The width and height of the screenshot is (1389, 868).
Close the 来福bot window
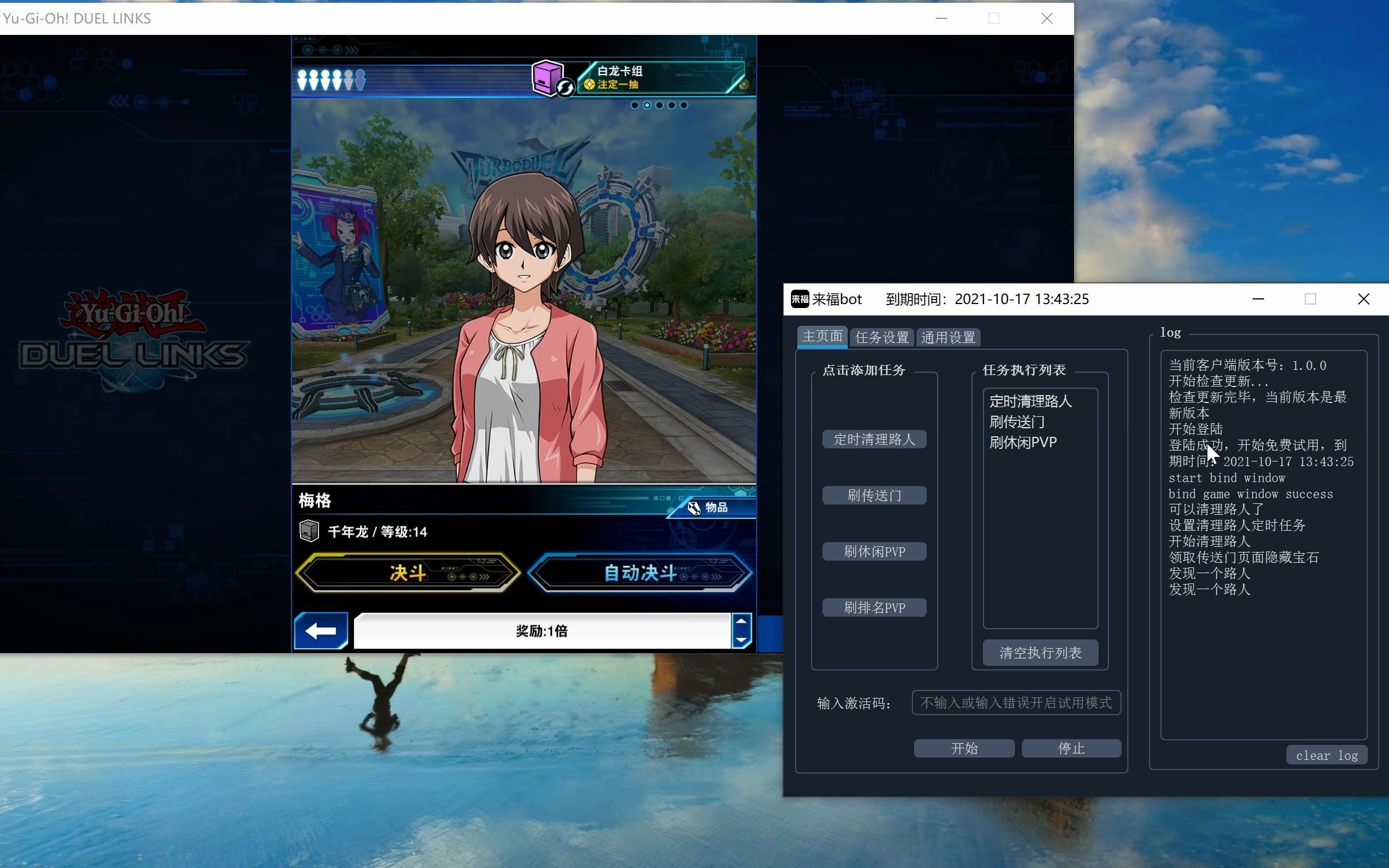[x=1363, y=299]
